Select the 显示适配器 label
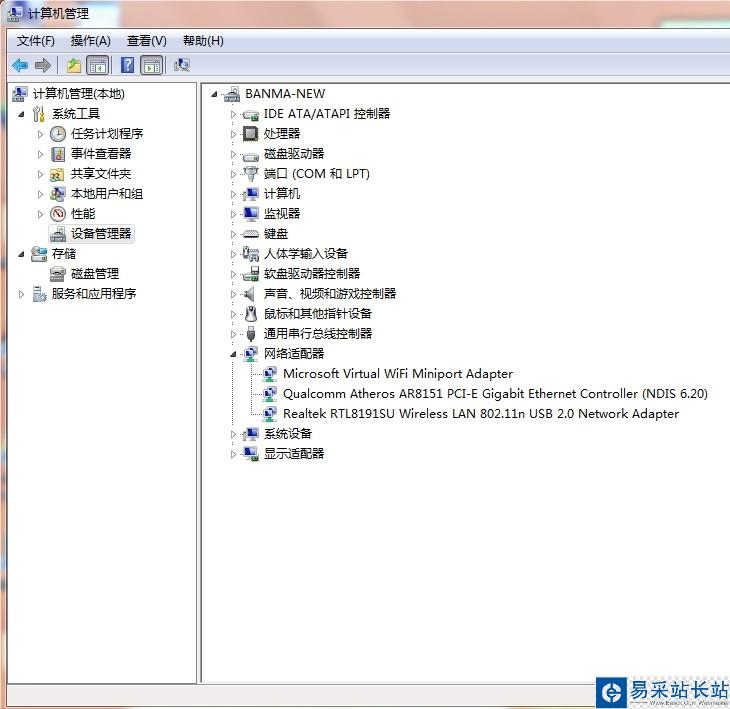Screen dimensions: 730x709 [x=294, y=454]
